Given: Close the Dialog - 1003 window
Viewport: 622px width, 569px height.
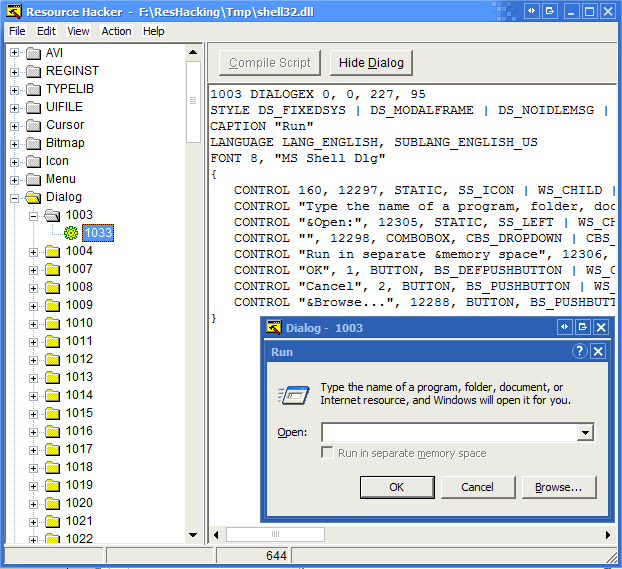Looking at the screenshot, I should pyautogui.click(x=601, y=327).
